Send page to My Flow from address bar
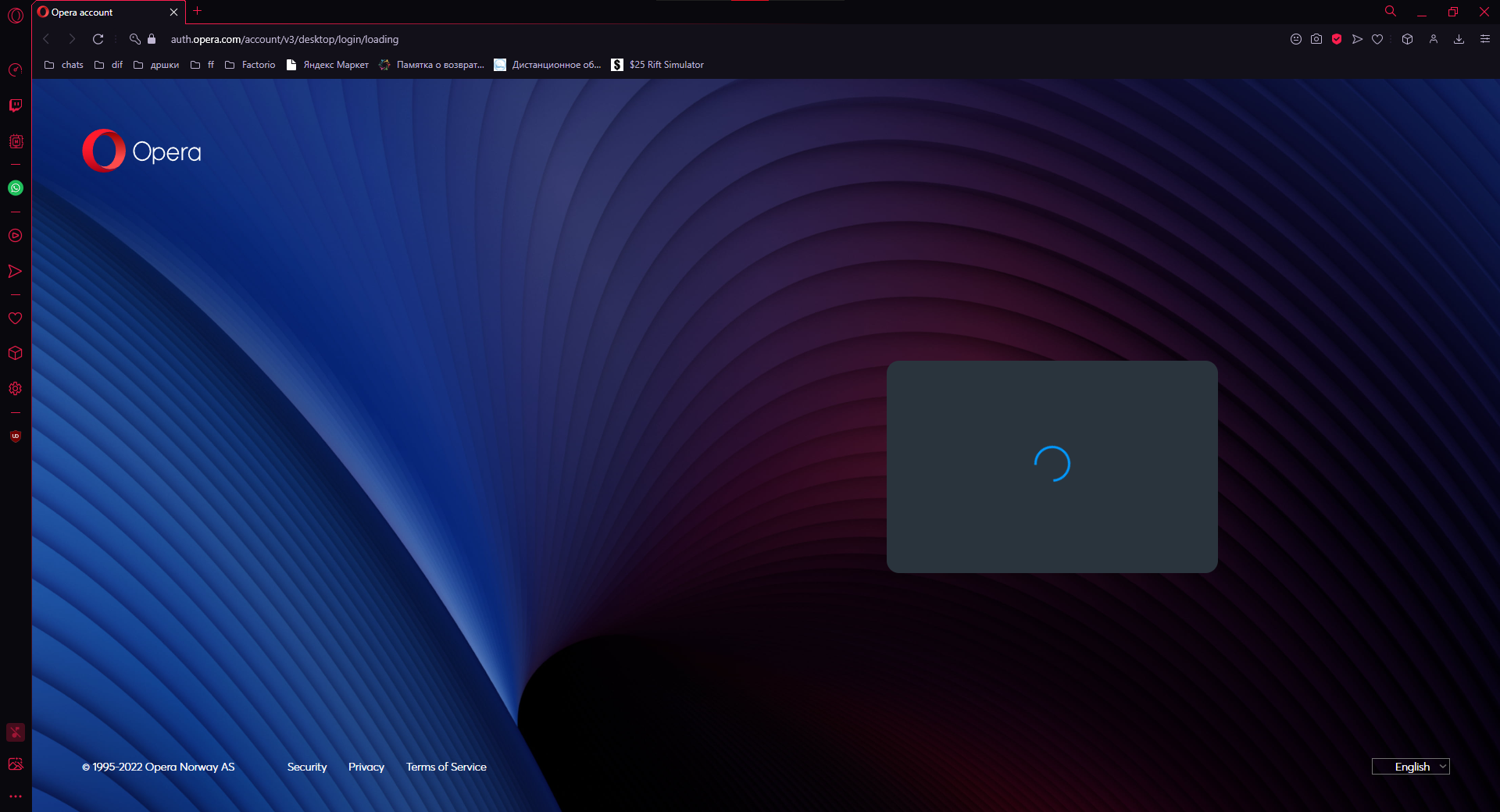Image resolution: width=1500 pixels, height=812 pixels. coord(1357,39)
